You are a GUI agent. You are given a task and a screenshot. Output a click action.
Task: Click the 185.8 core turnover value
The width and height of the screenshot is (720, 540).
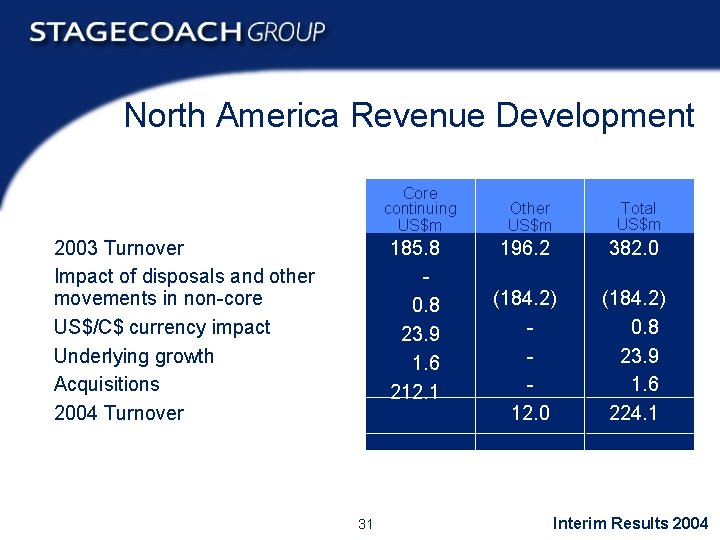pos(415,248)
